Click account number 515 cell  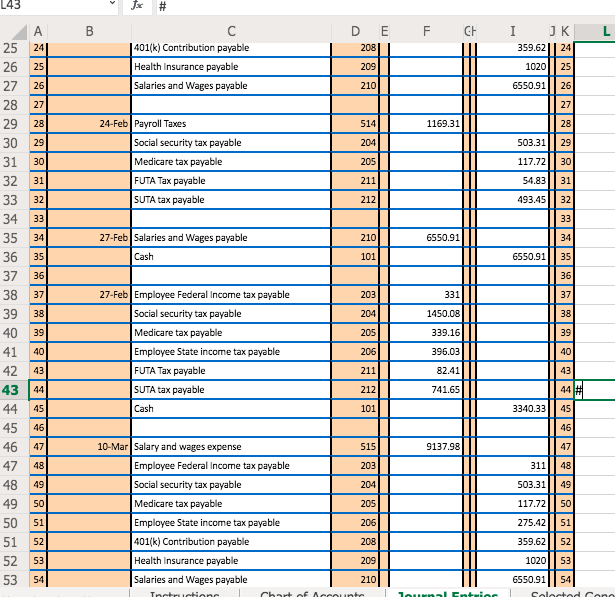click(355, 447)
